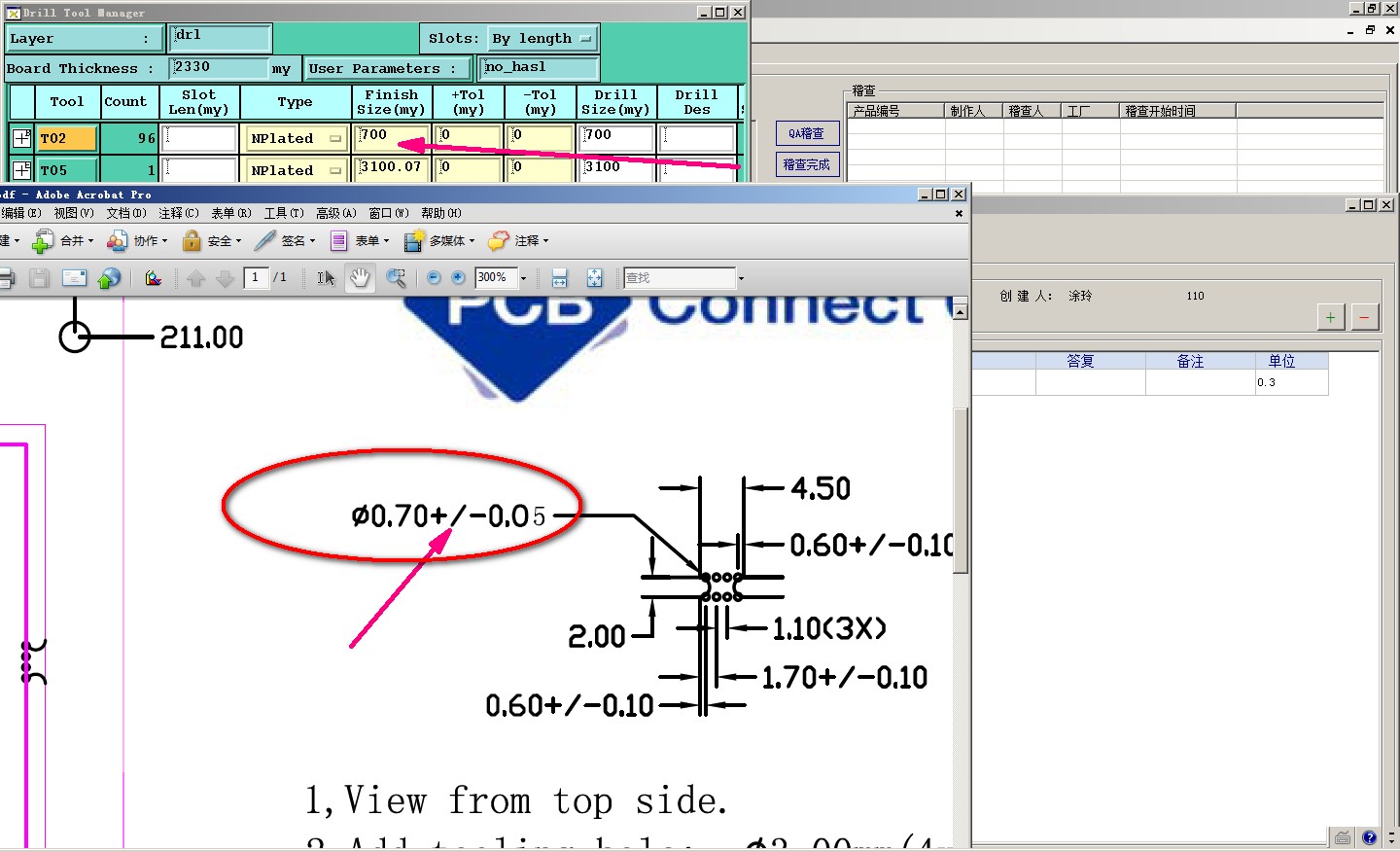
Task: Open the Help (帮助) menu
Action: point(441,213)
